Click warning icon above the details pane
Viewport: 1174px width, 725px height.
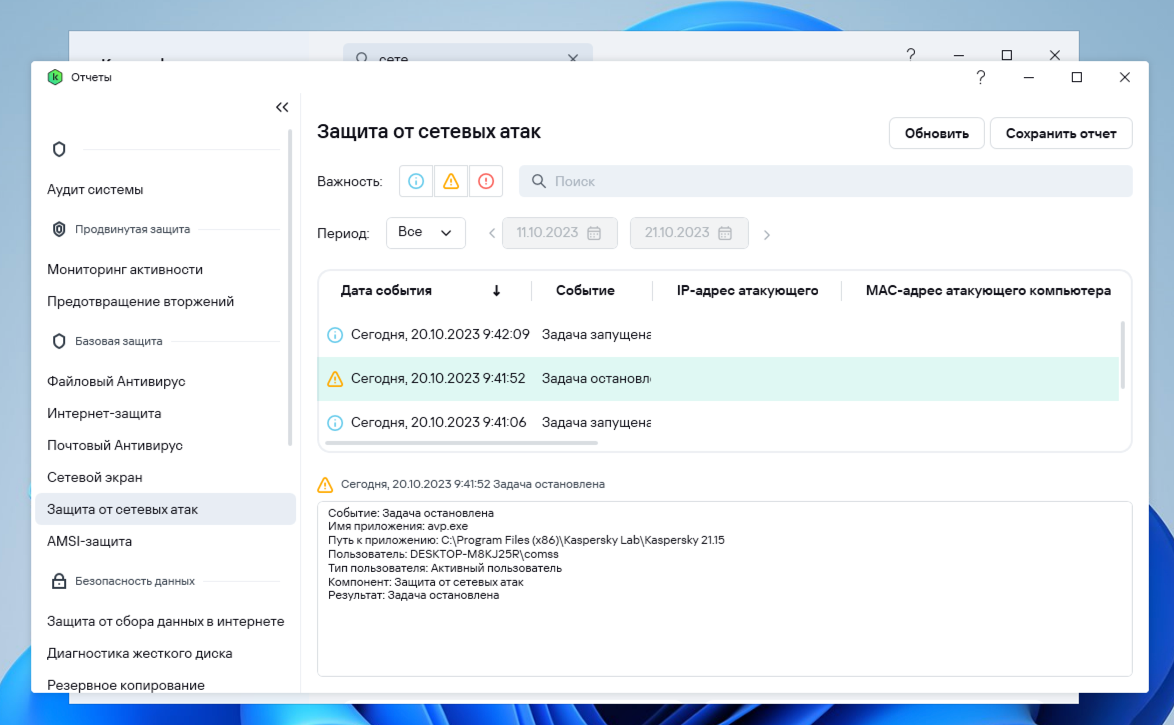(x=325, y=485)
